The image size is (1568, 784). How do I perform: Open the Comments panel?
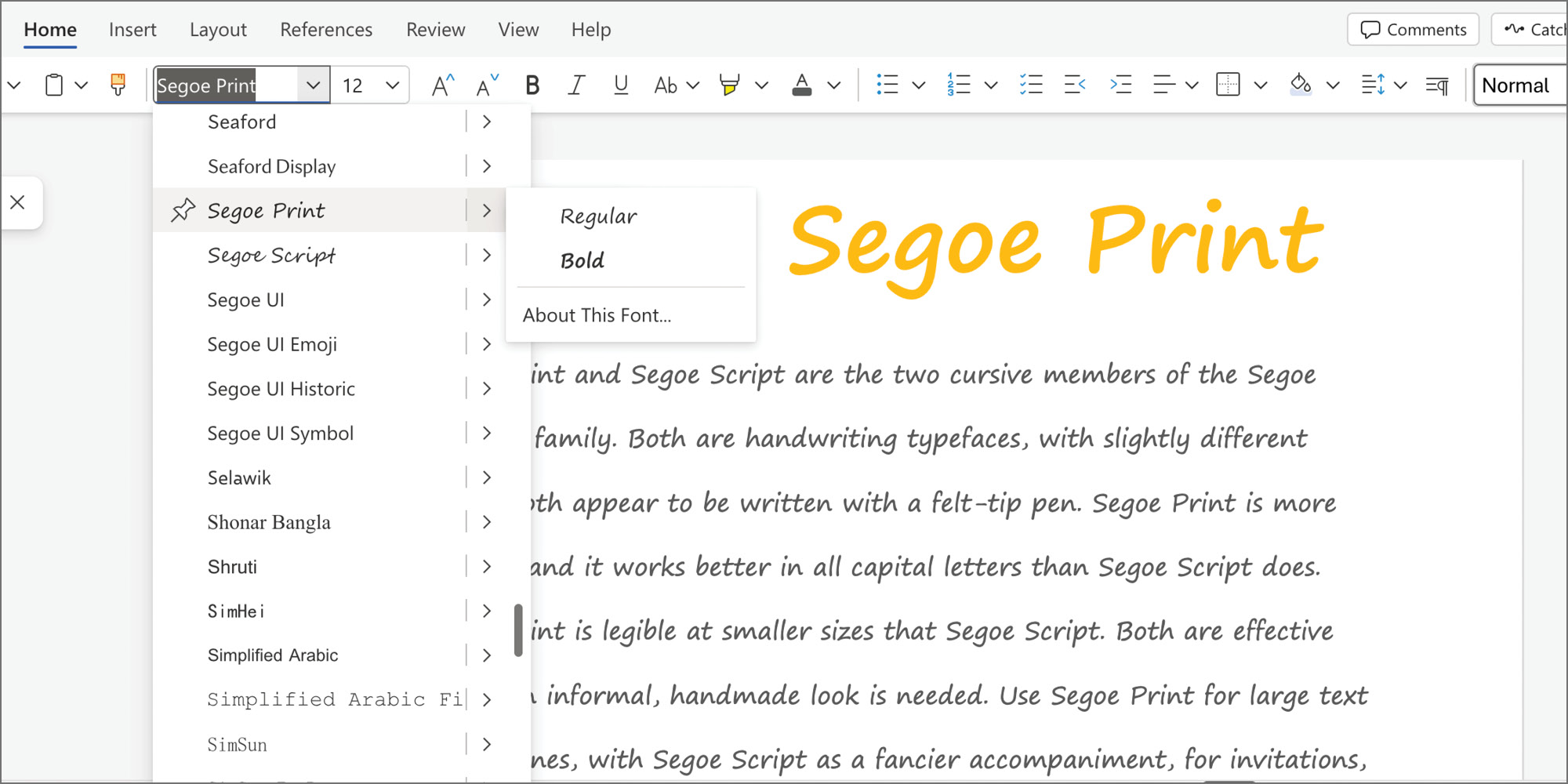tap(1413, 30)
